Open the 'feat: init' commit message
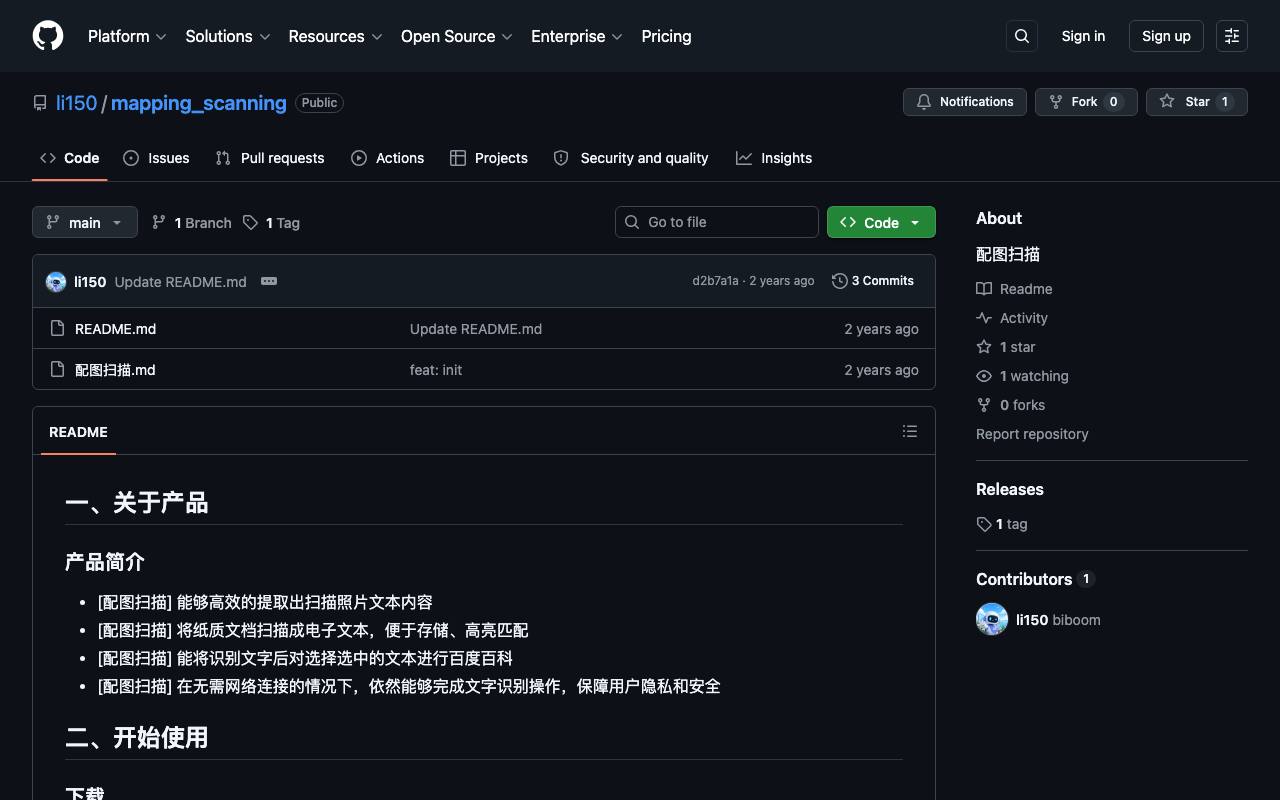The image size is (1280, 800). point(436,370)
